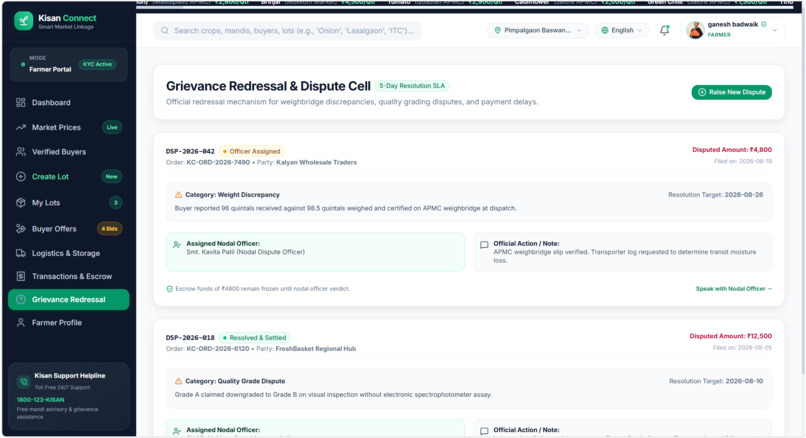Click dispute ID DSP-2026-042
The width and height of the screenshot is (806, 438).
(x=190, y=151)
